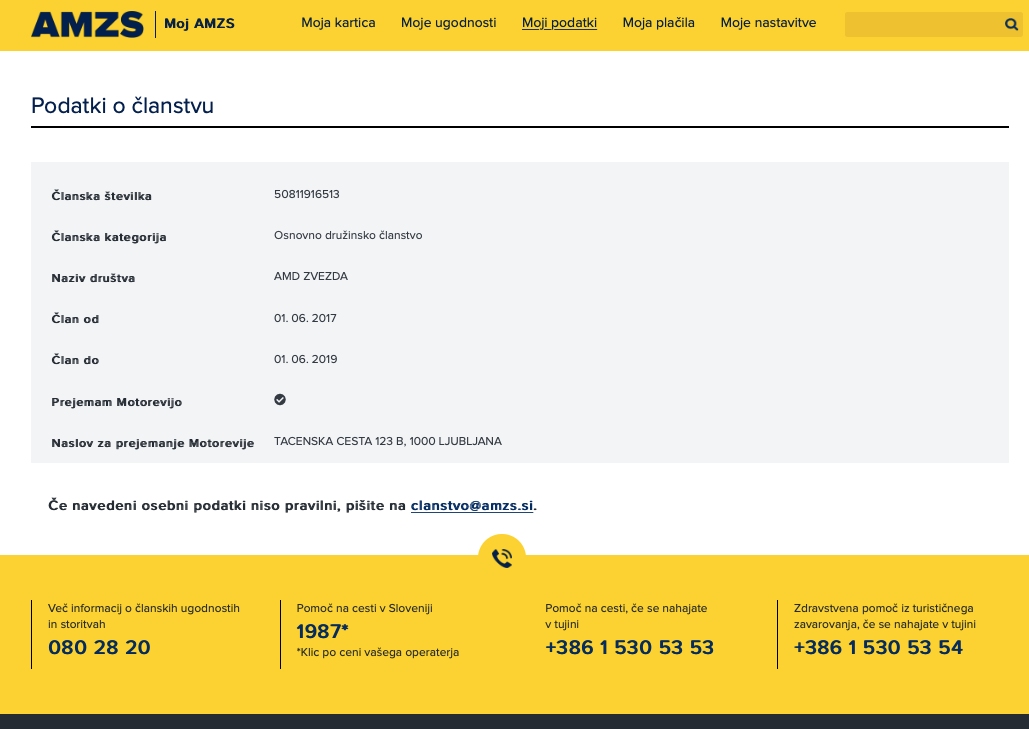
Task: Click the Motorevija address TACENSKA CESTA 123 B
Action: click(x=387, y=441)
